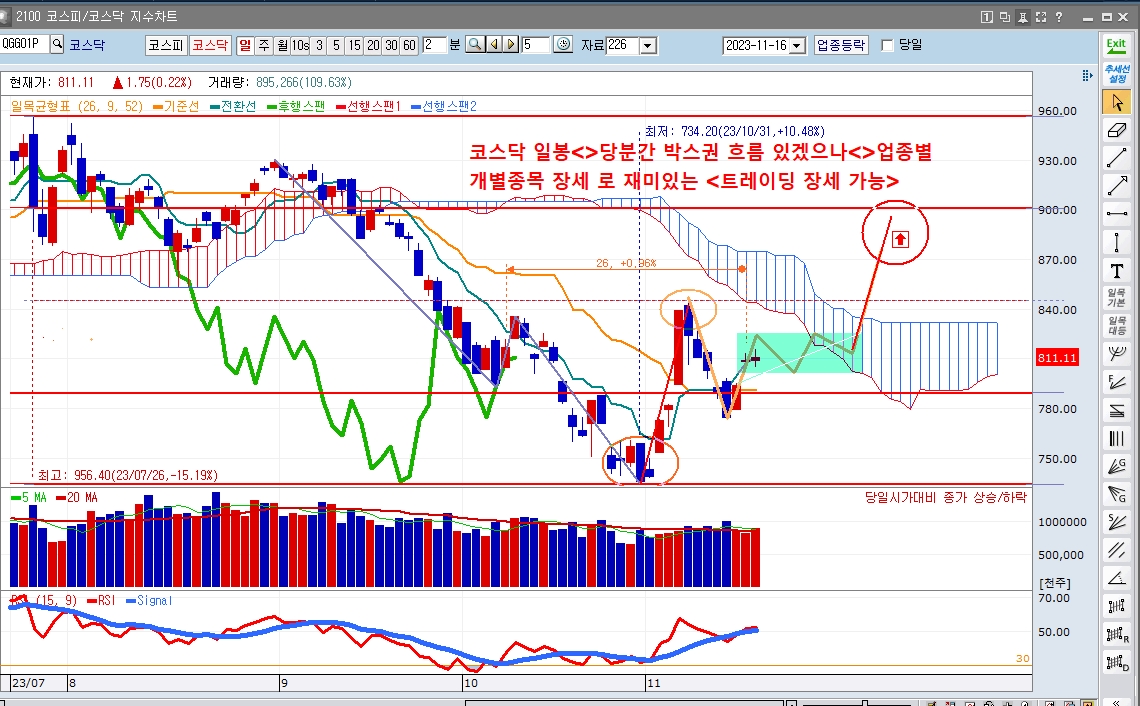Click the clock timer icon button
The image size is (1140, 706).
pyautogui.click(x=563, y=45)
